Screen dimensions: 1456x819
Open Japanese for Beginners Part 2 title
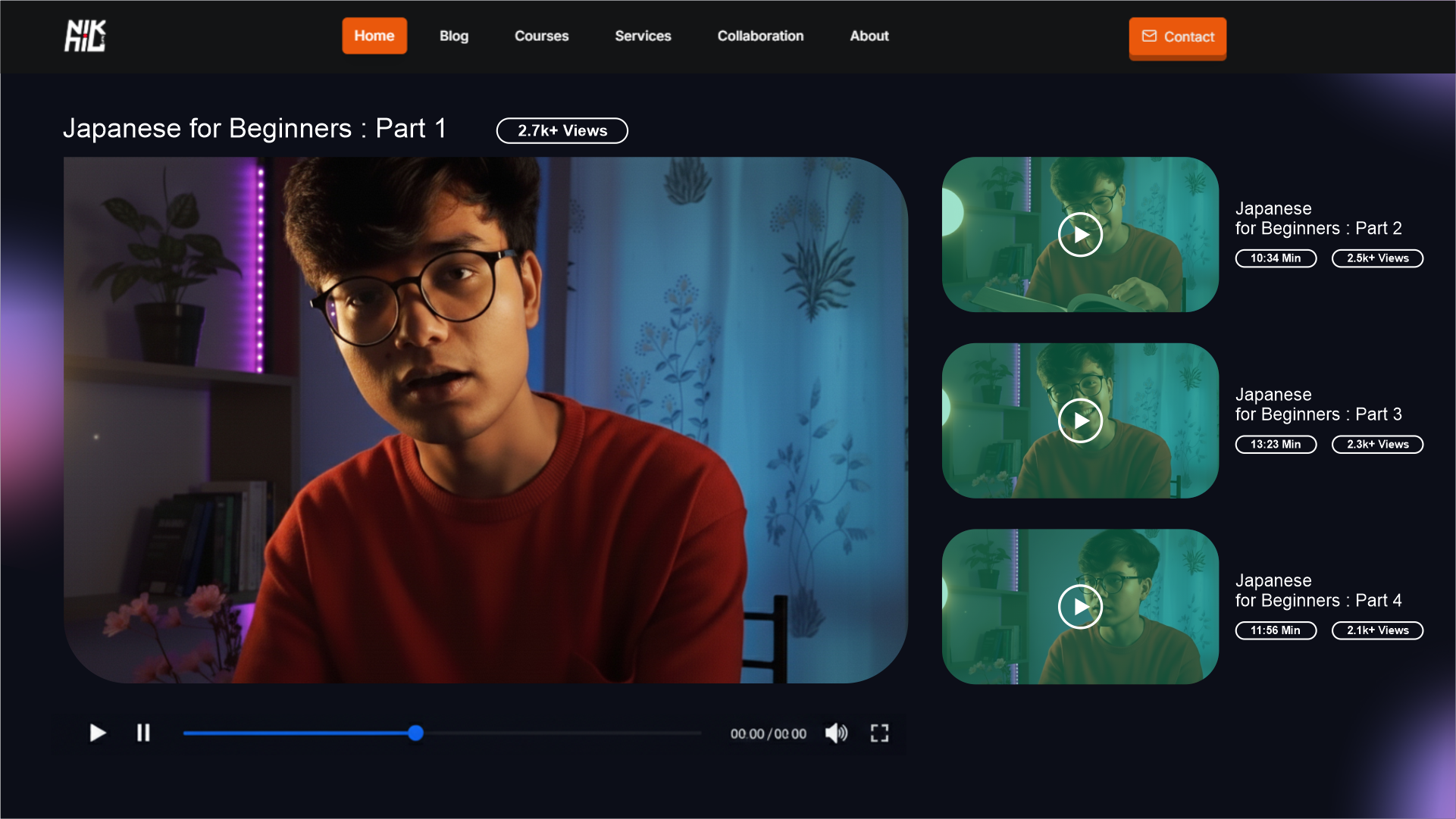(1318, 218)
